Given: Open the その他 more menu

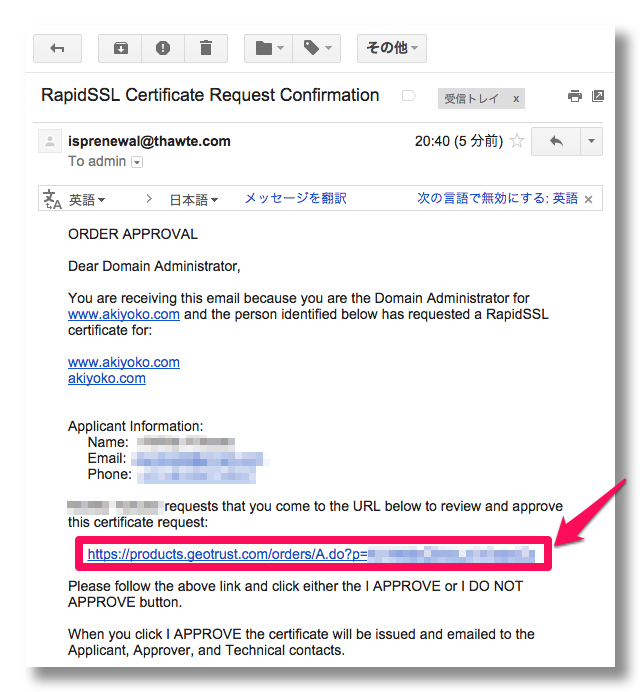Looking at the screenshot, I should coord(392,48).
